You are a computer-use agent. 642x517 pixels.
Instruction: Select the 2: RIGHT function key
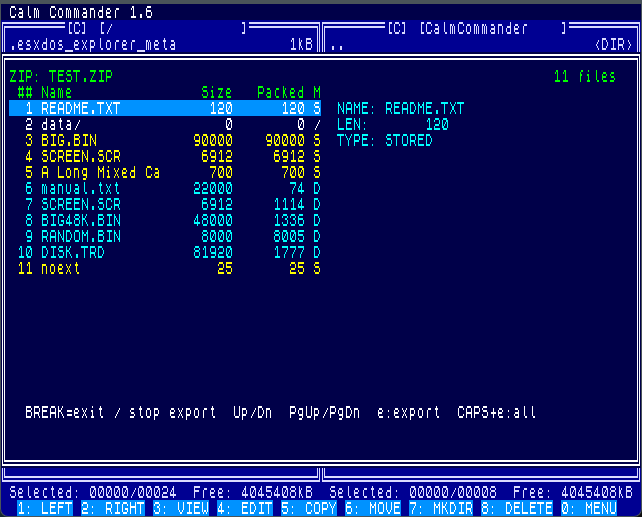(113, 508)
